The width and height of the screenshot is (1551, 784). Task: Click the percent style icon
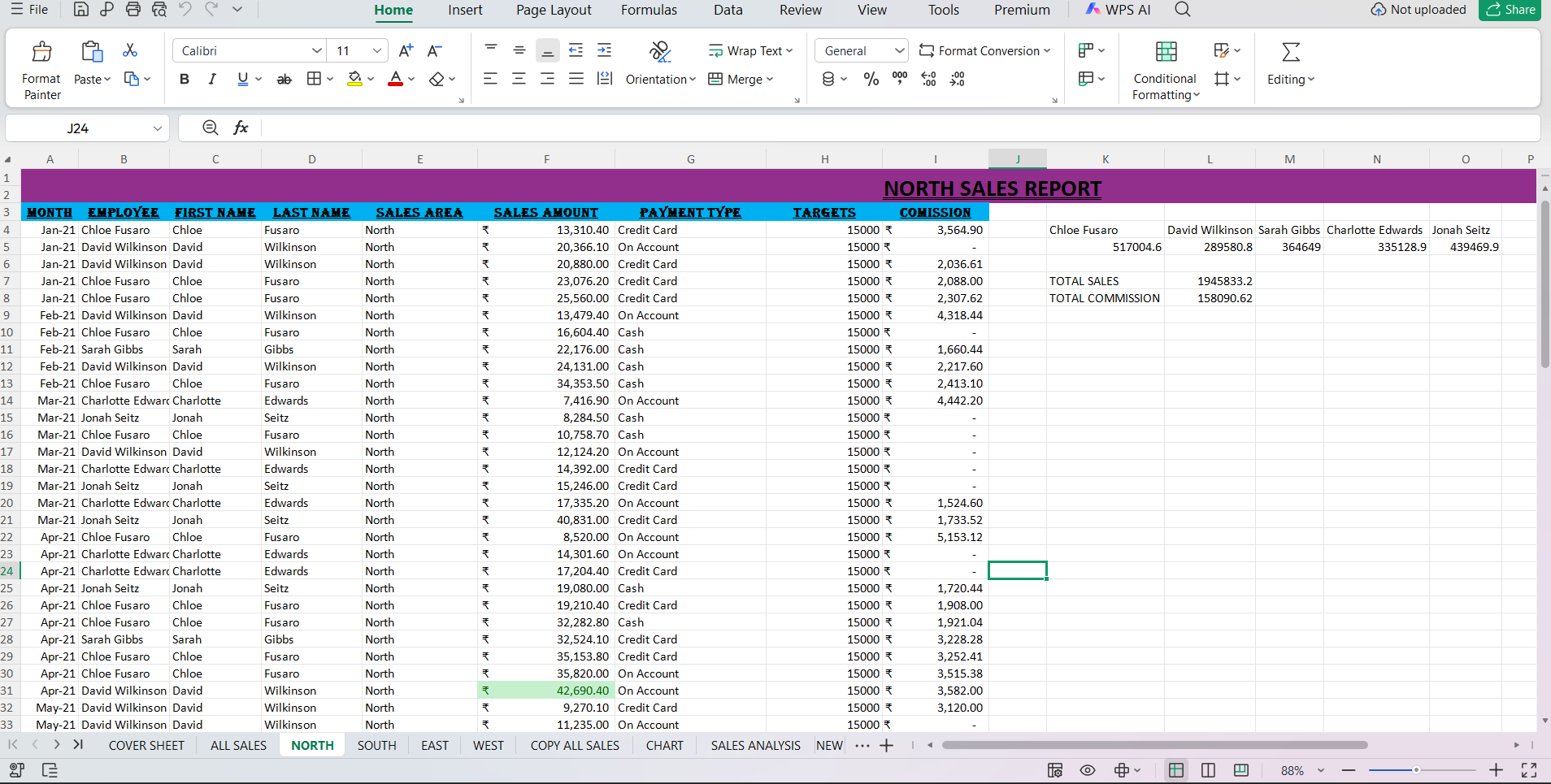tap(871, 79)
